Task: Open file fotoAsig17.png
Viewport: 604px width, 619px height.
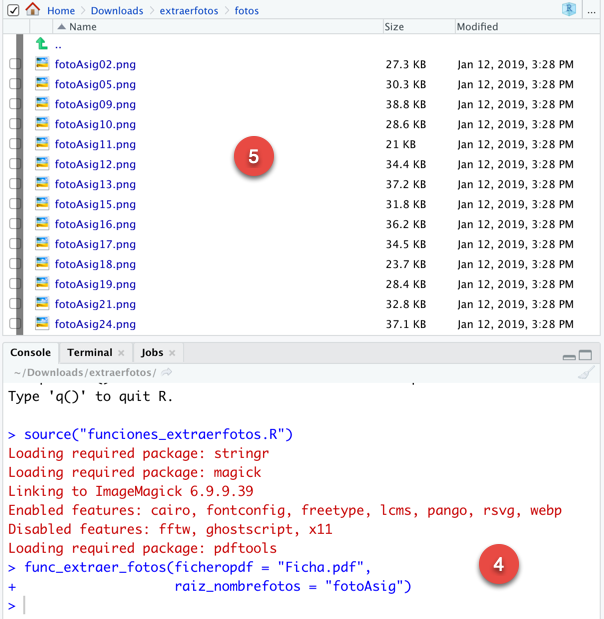Action: [x=95, y=244]
